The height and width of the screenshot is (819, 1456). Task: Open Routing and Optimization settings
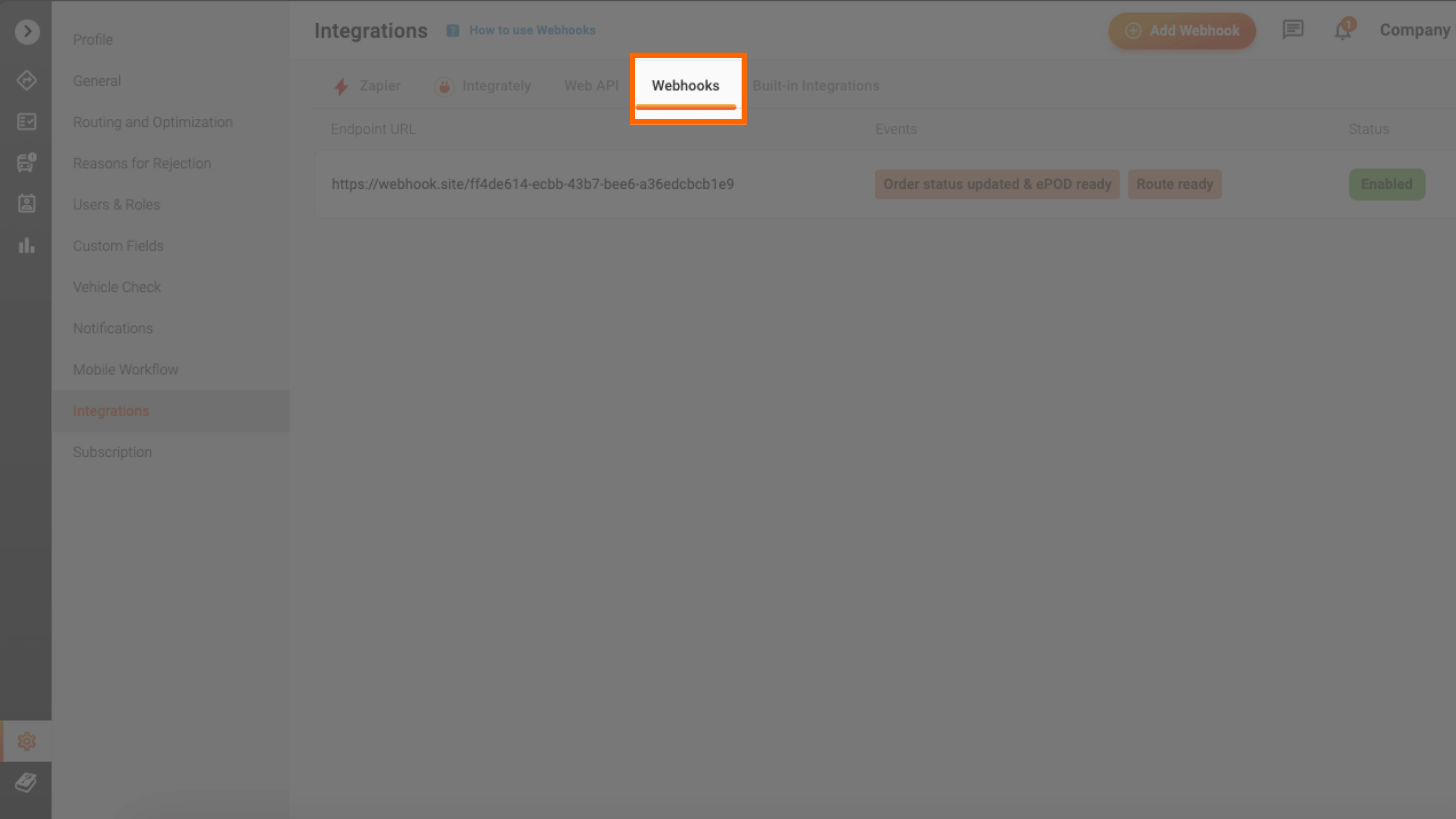point(153,122)
